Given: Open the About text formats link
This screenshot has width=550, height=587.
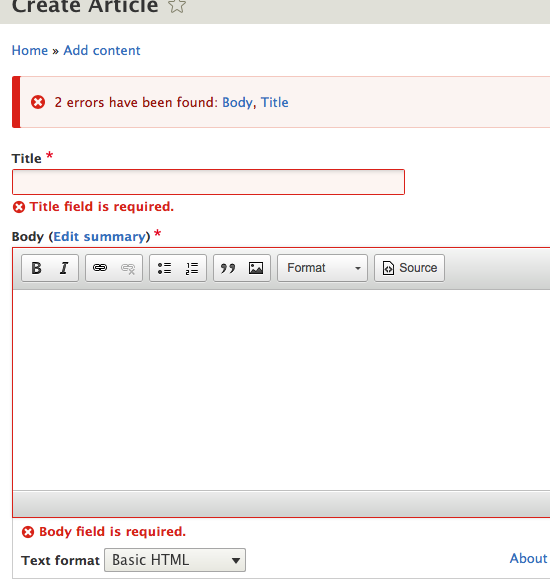Looking at the screenshot, I should (x=529, y=558).
